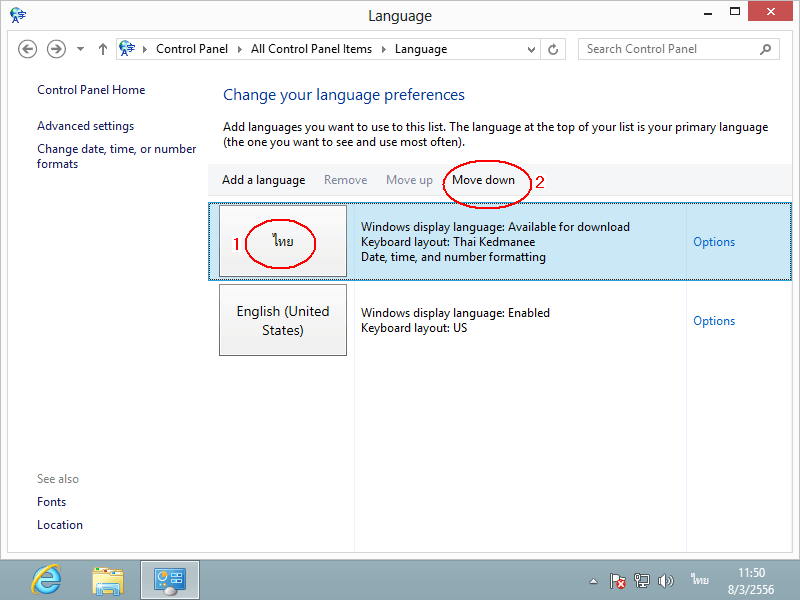Click the Back navigation arrow
The image size is (800, 600).
click(28, 49)
